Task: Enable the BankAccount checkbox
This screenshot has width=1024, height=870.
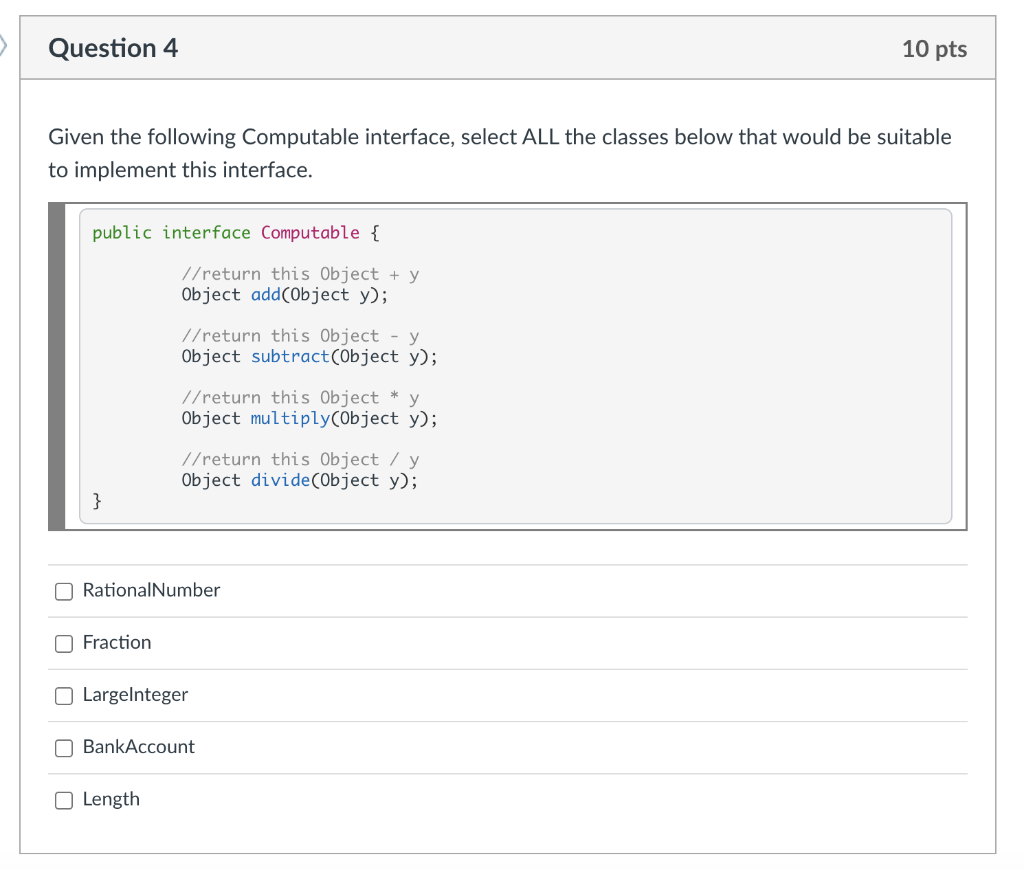Action: click(64, 747)
